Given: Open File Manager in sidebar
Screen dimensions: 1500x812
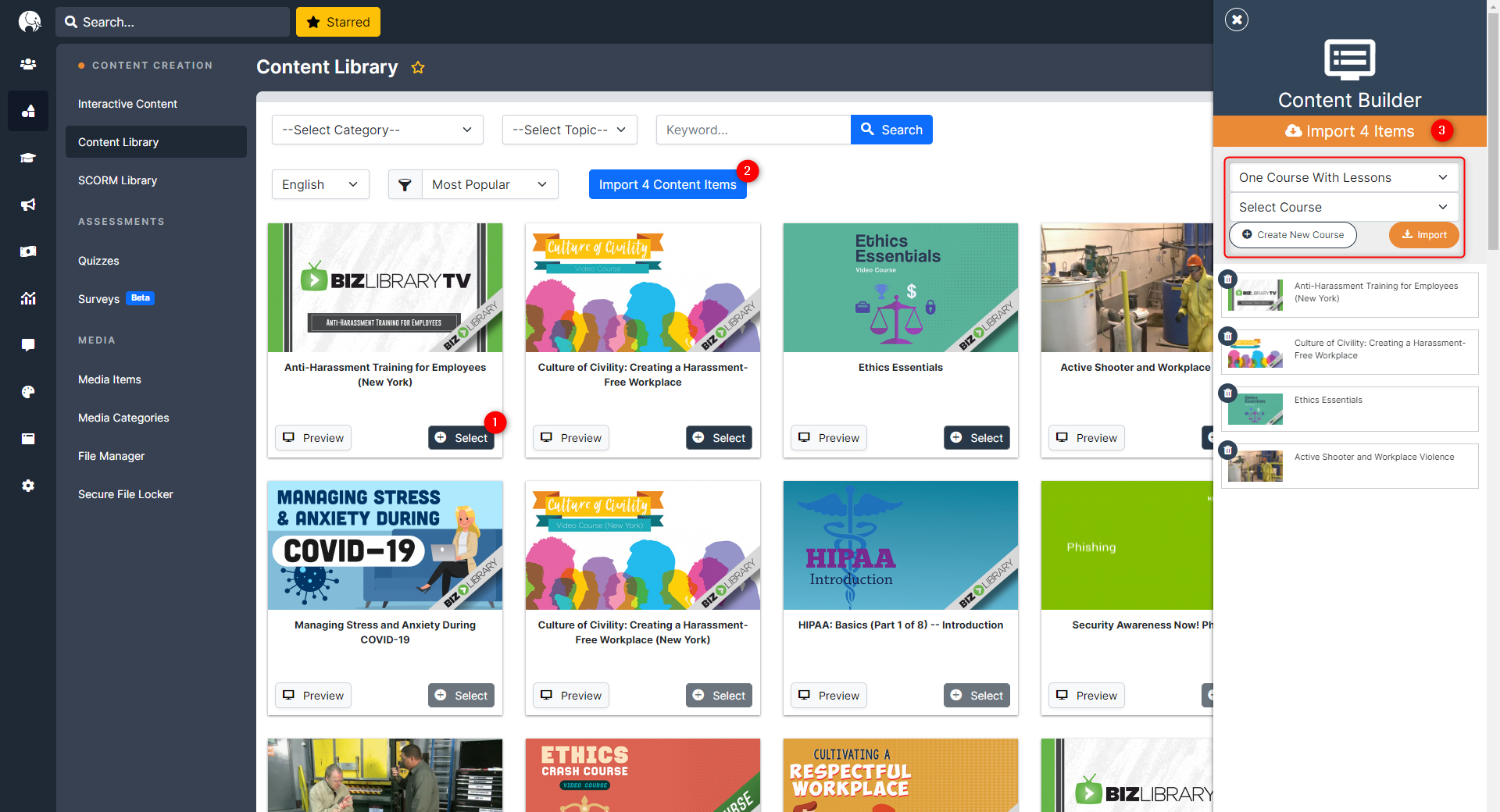Looking at the screenshot, I should [x=111, y=456].
